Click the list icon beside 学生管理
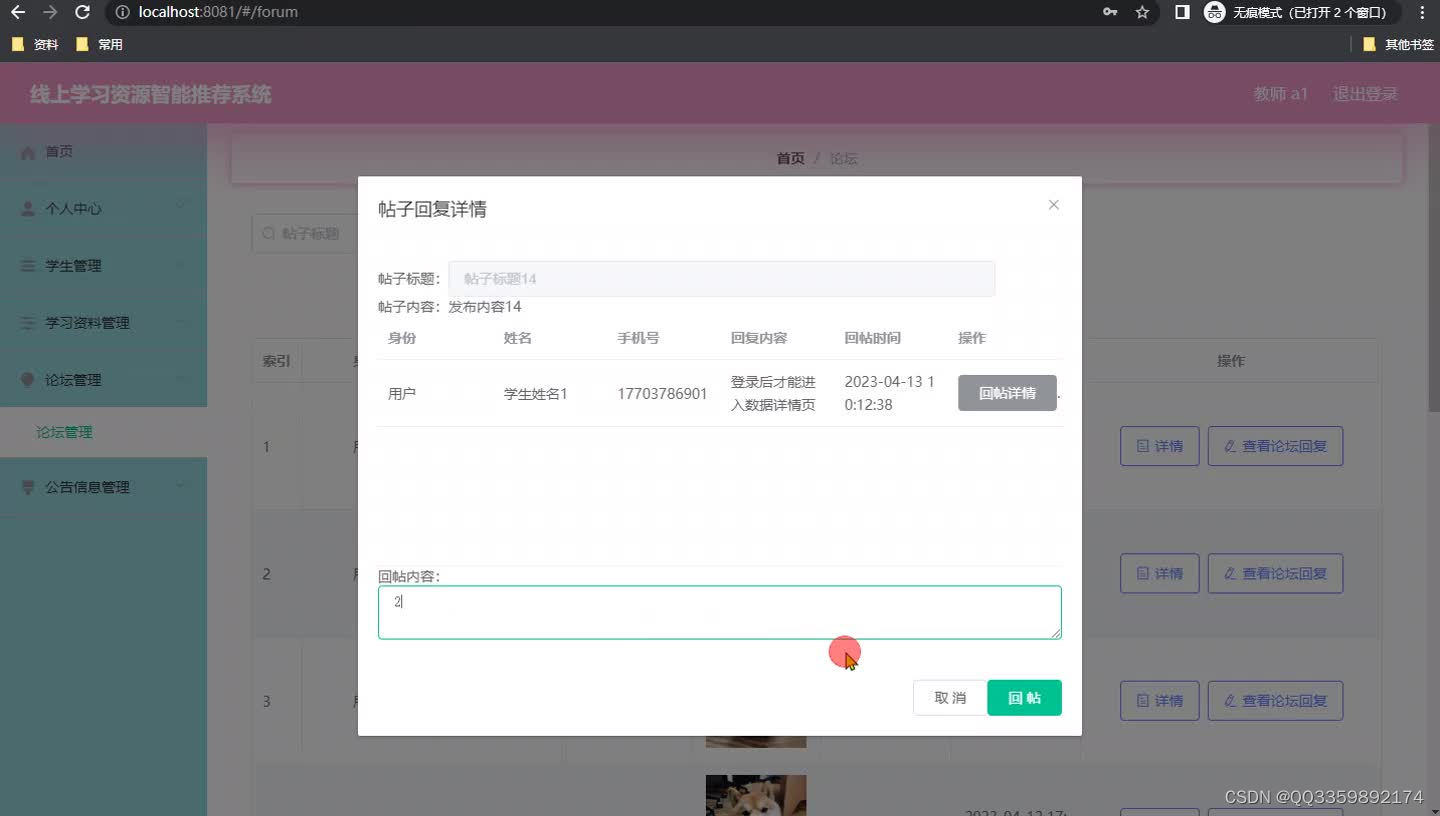Image resolution: width=1440 pixels, height=816 pixels. pos(28,266)
